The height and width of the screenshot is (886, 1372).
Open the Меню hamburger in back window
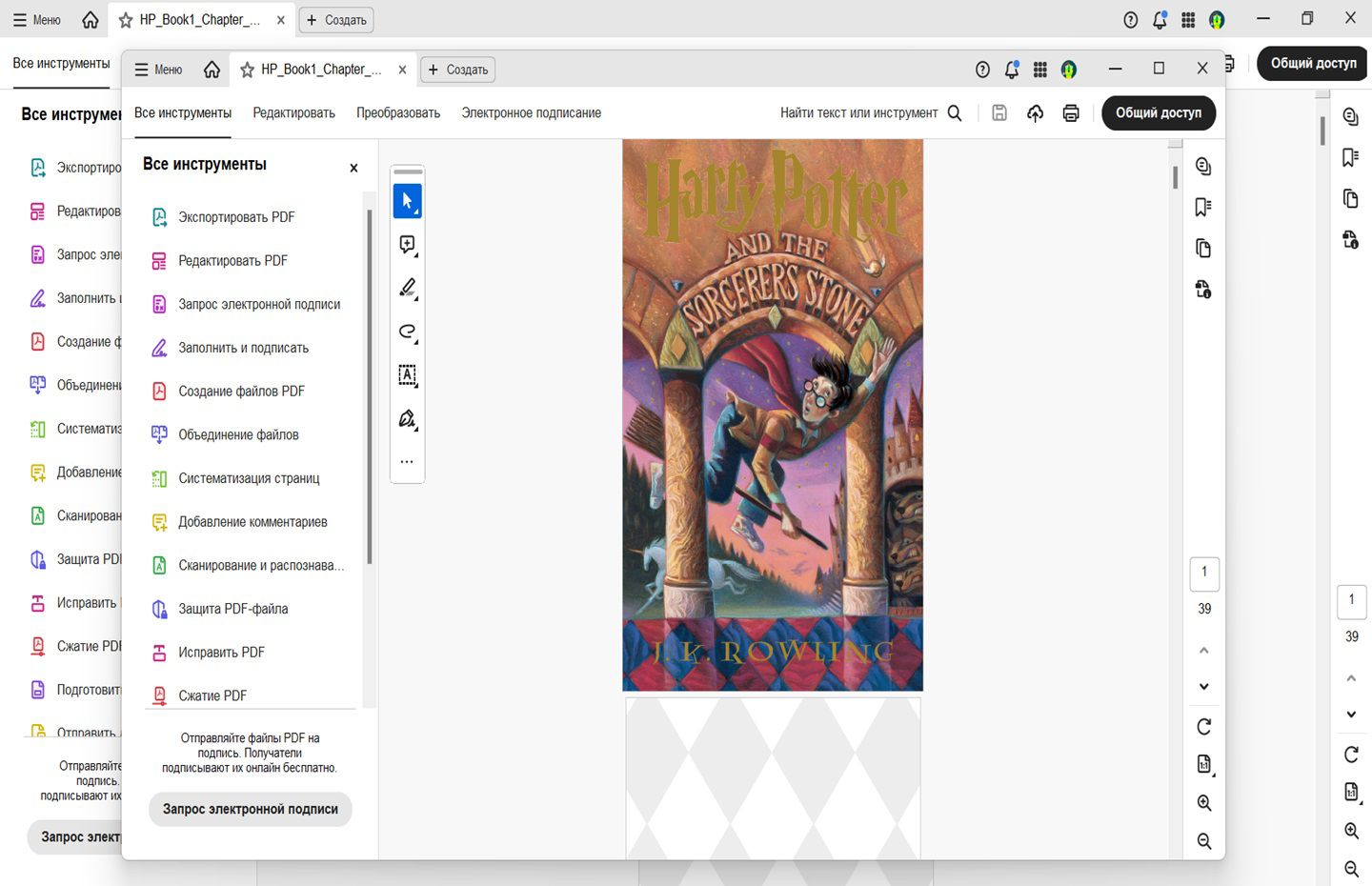(x=36, y=19)
